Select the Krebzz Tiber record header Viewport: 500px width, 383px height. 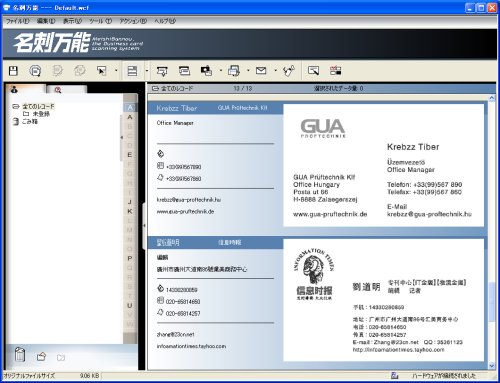coord(215,108)
